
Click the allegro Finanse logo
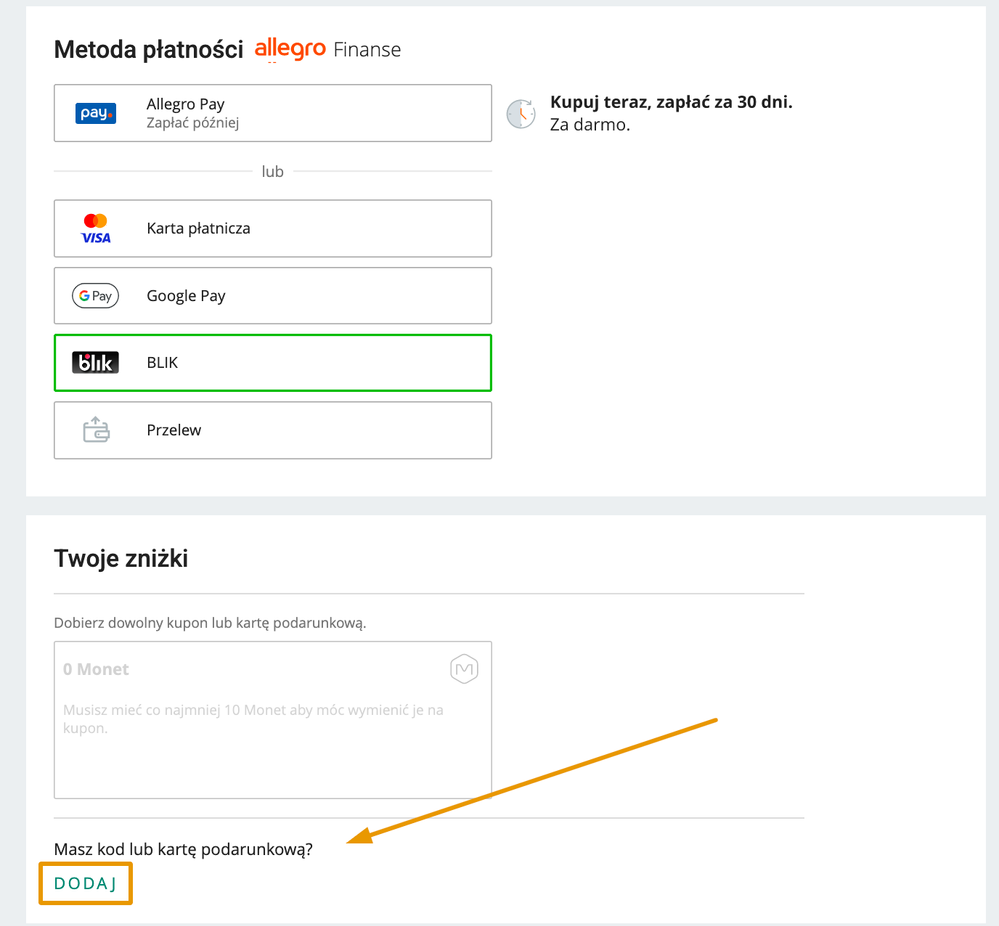327,50
